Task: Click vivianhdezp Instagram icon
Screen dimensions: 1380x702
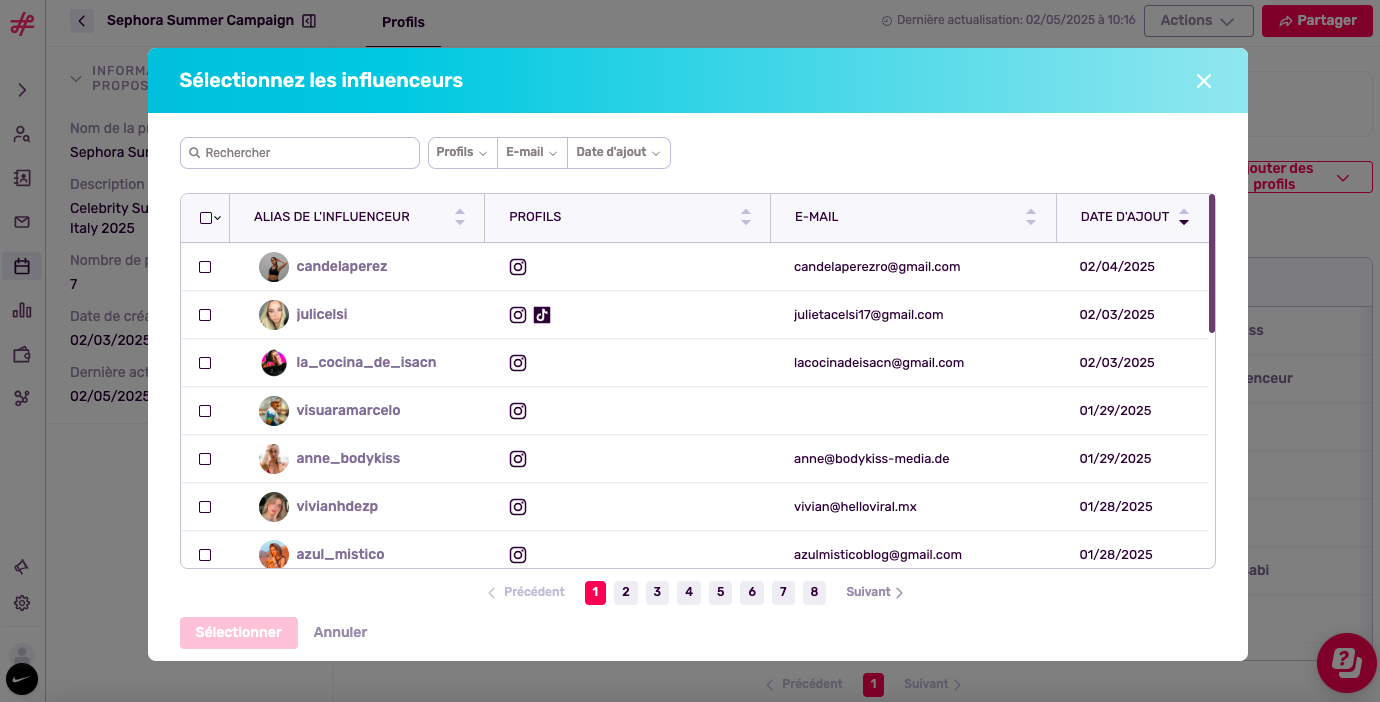Action: tap(518, 507)
